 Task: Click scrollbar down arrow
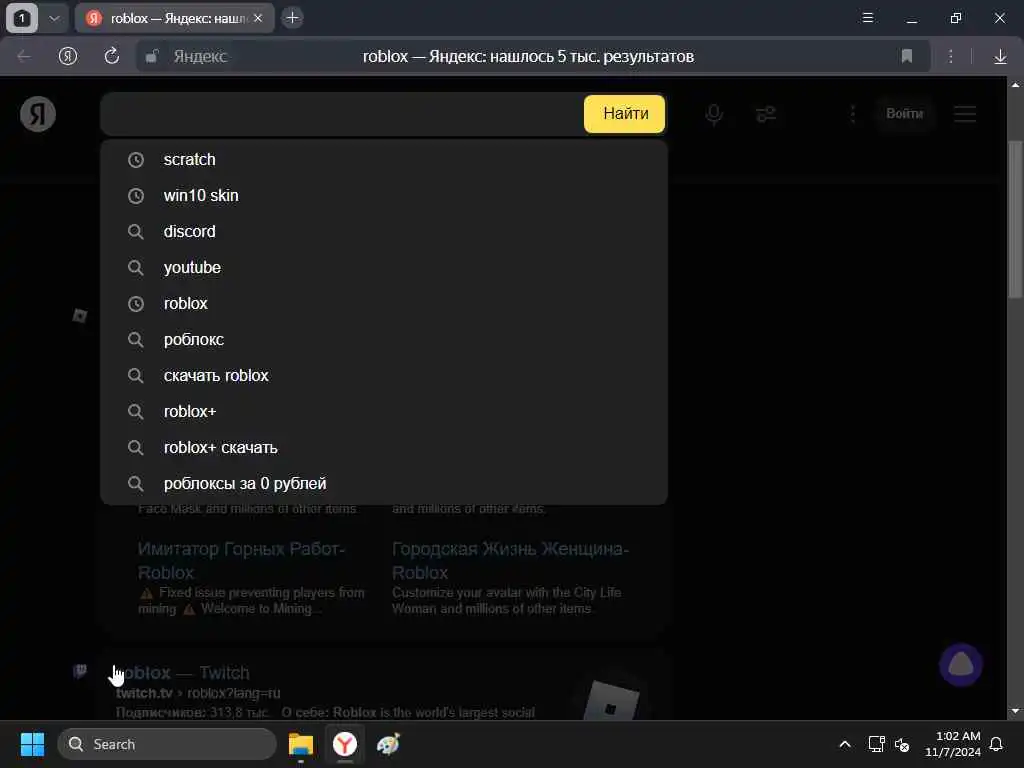pos(1016,711)
